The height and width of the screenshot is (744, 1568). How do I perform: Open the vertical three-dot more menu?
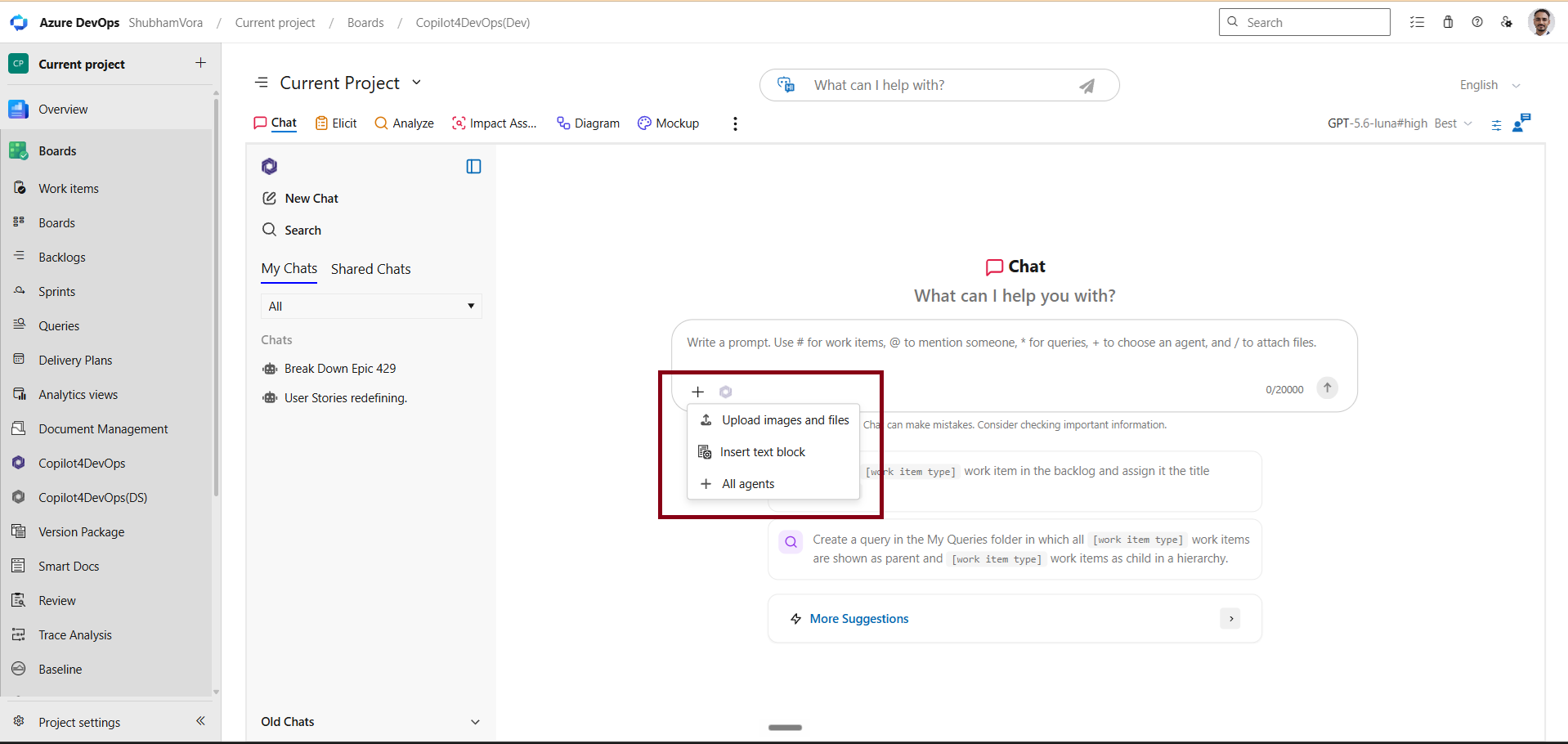(x=735, y=123)
